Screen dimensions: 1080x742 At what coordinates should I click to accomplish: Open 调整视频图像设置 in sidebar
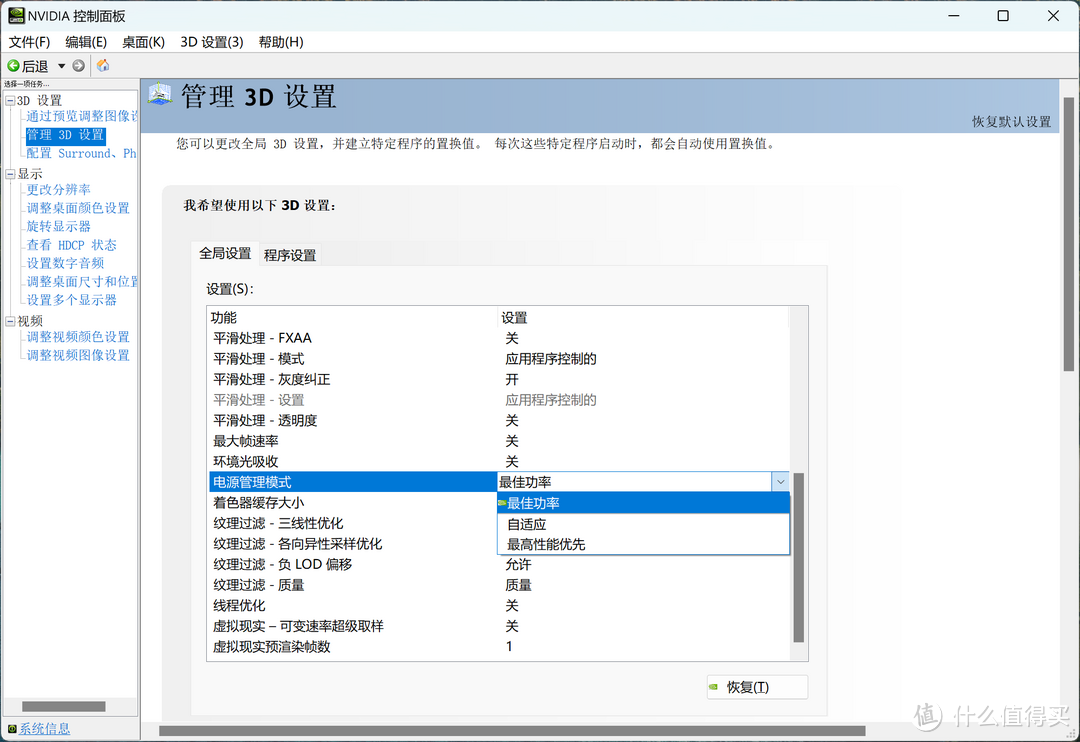coord(78,355)
